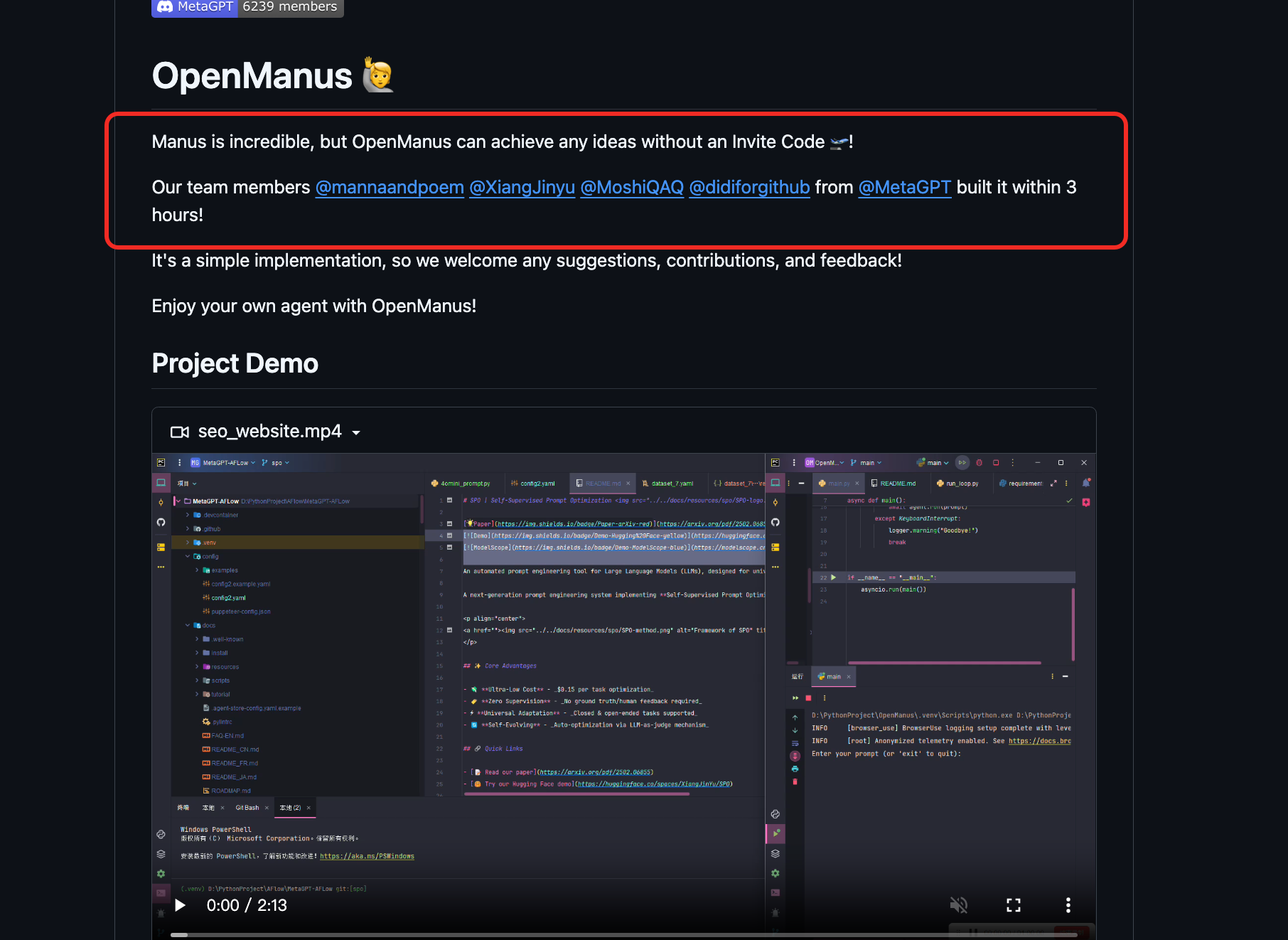
Task: Enter fullscreen mode for the video
Action: click(x=1014, y=905)
